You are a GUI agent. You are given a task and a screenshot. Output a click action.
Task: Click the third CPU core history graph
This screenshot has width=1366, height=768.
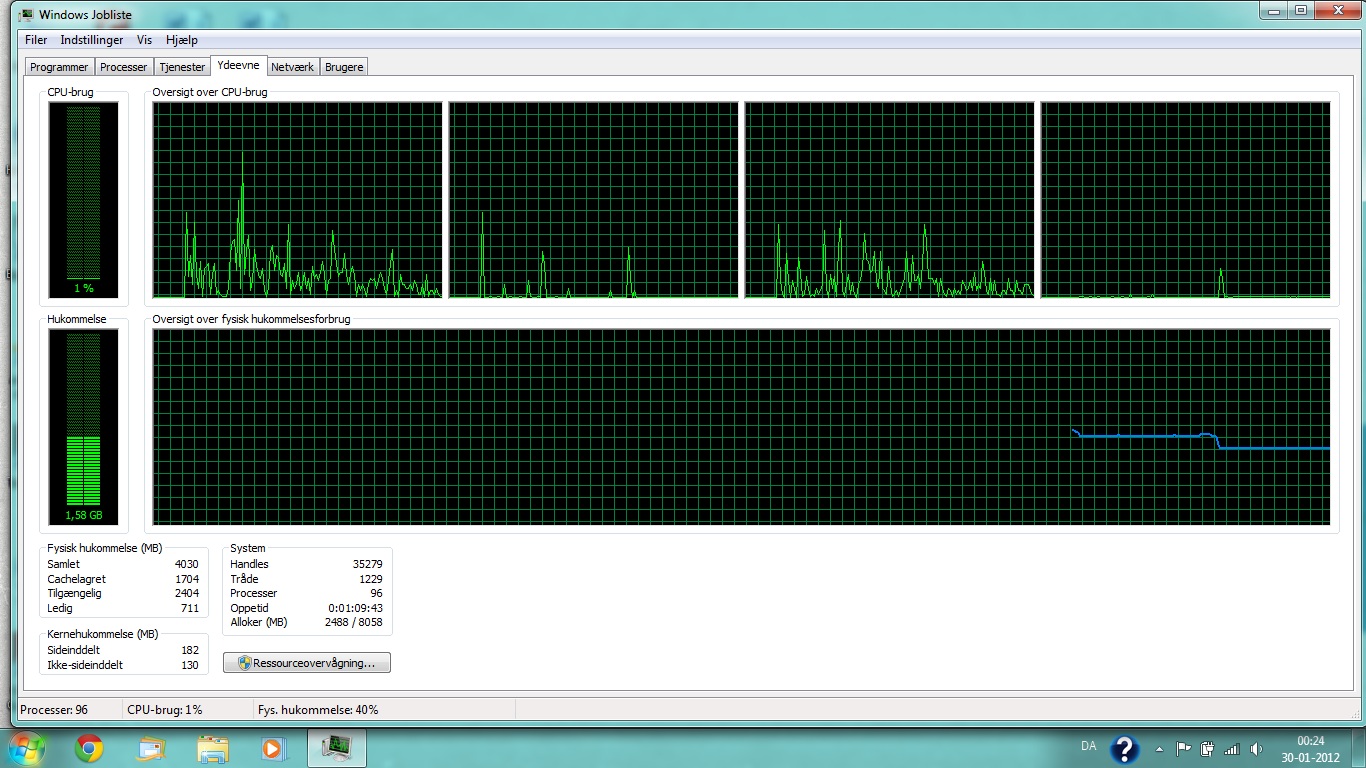pos(889,200)
